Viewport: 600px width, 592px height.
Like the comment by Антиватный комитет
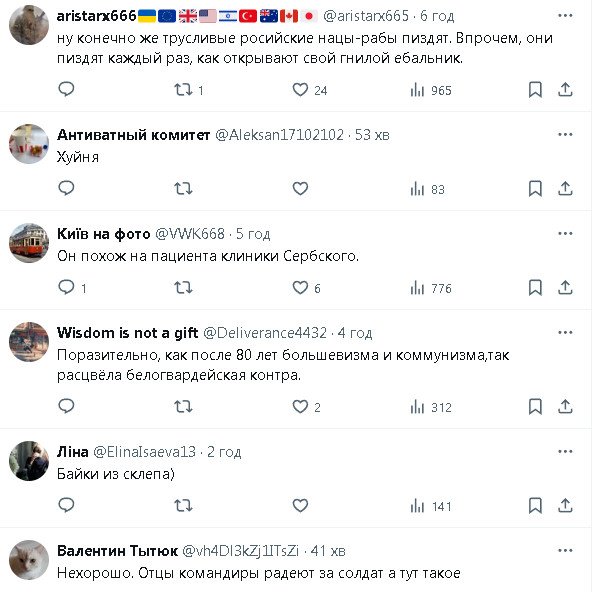(300, 189)
